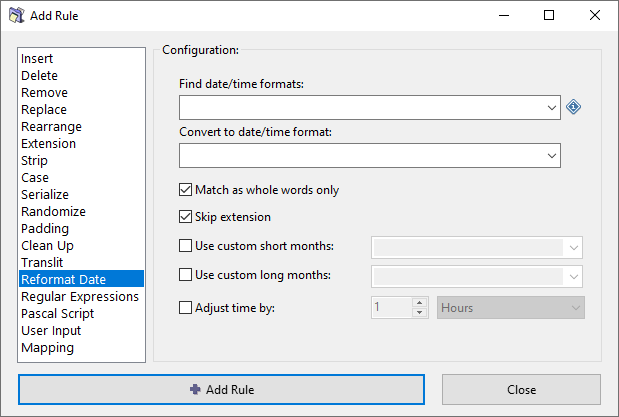Check the Adjust time by option

pos(185,308)
